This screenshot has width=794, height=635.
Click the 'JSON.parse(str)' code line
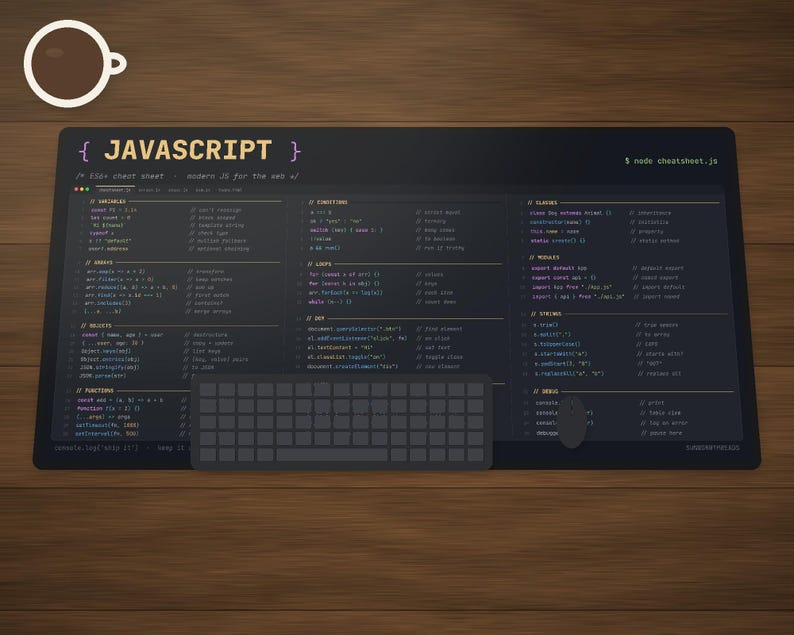coord(102,376)
